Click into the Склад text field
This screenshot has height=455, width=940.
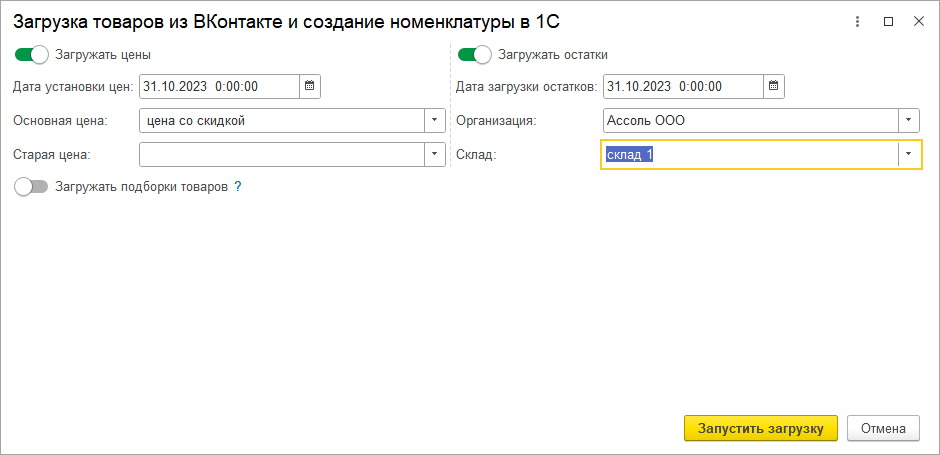click(x=750, y=155)
